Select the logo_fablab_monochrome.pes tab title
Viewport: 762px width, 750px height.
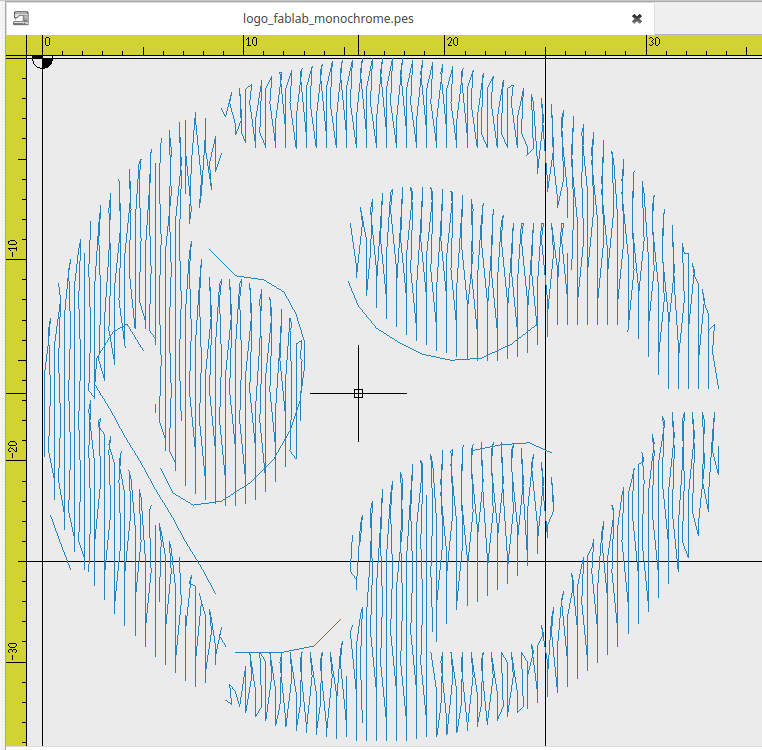329,18
